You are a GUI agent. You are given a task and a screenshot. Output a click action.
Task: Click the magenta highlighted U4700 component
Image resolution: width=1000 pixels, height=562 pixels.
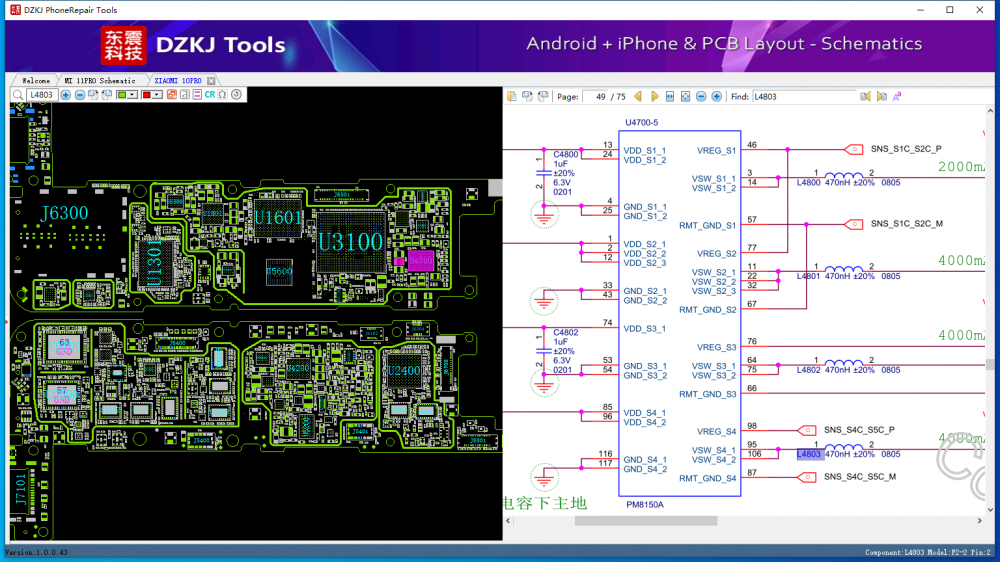coord(421,260)
